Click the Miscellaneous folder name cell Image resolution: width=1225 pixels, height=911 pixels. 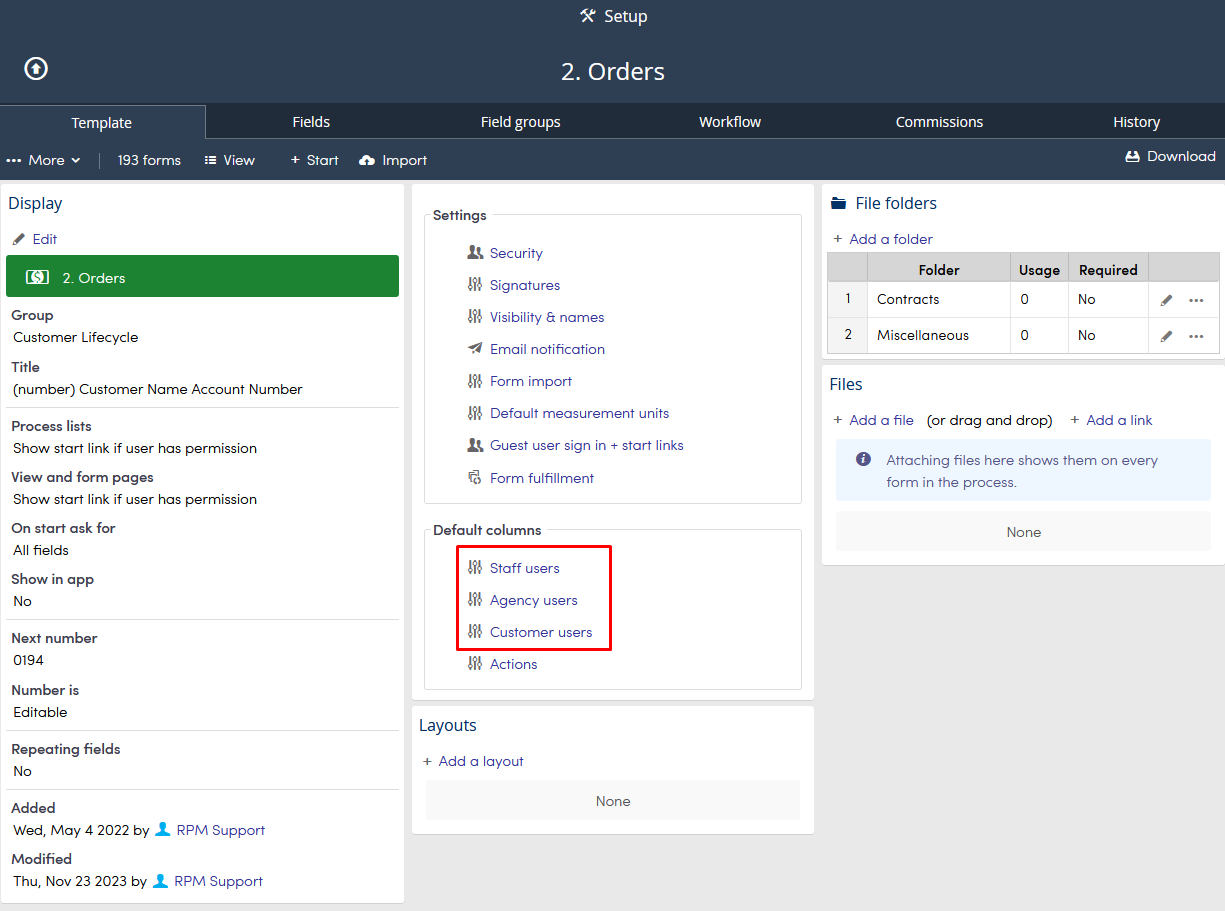[x=939, y=335]
